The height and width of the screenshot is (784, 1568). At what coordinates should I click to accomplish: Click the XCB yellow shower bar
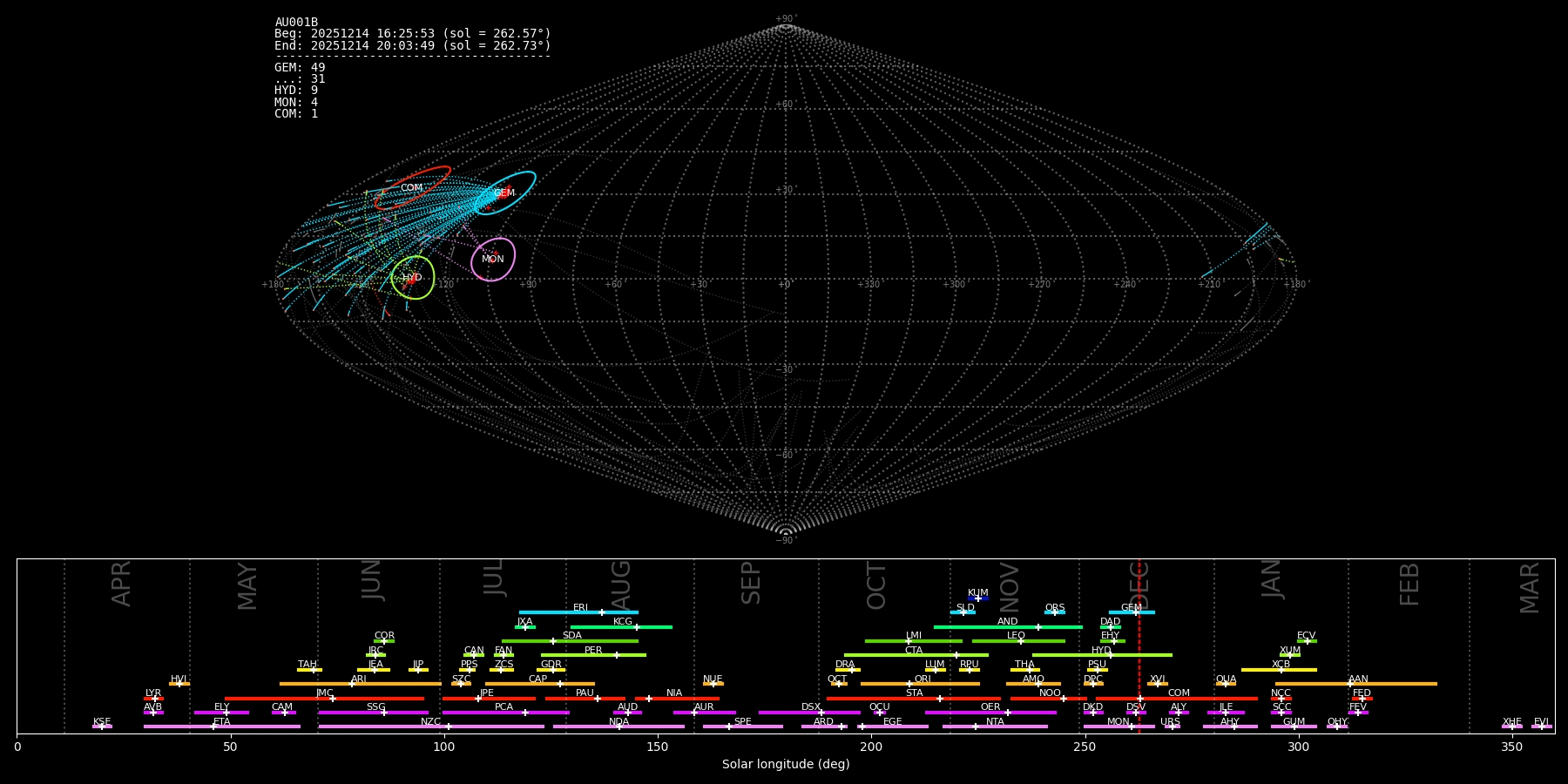point(1279,670)
